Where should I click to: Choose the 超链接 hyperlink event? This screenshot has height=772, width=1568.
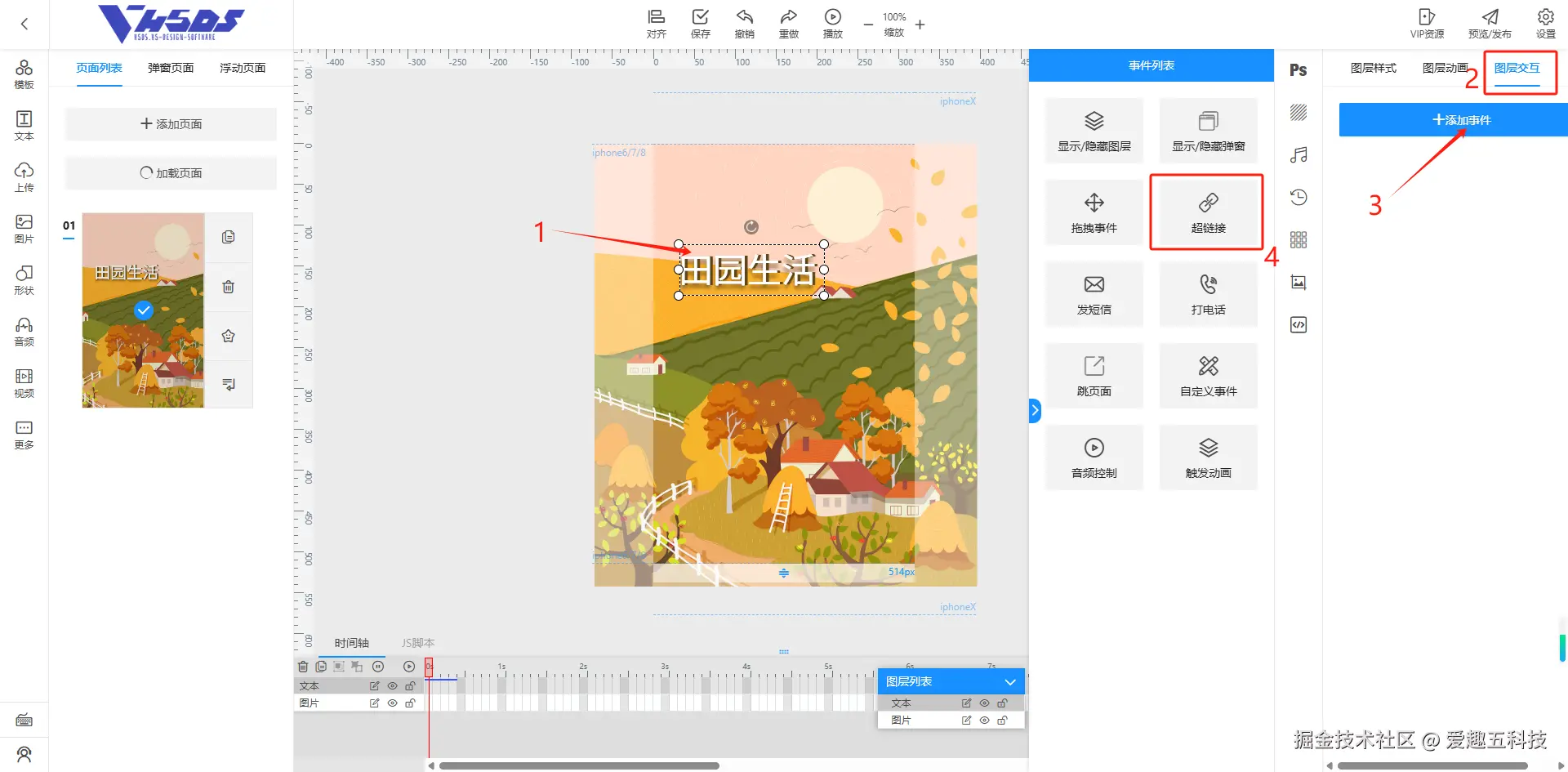(x=1209, y=212)
